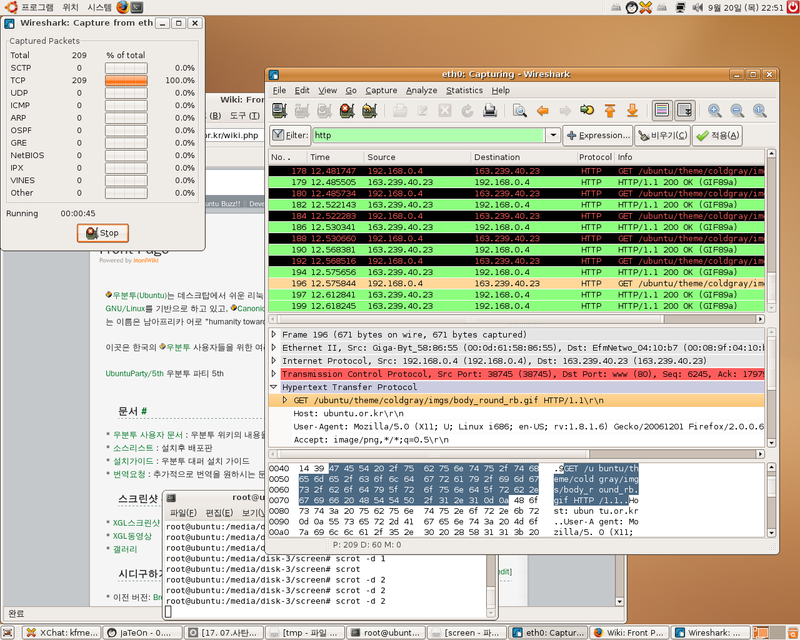
Task: Click the network monitor tray icon
Action: click(x=680, y=8)
